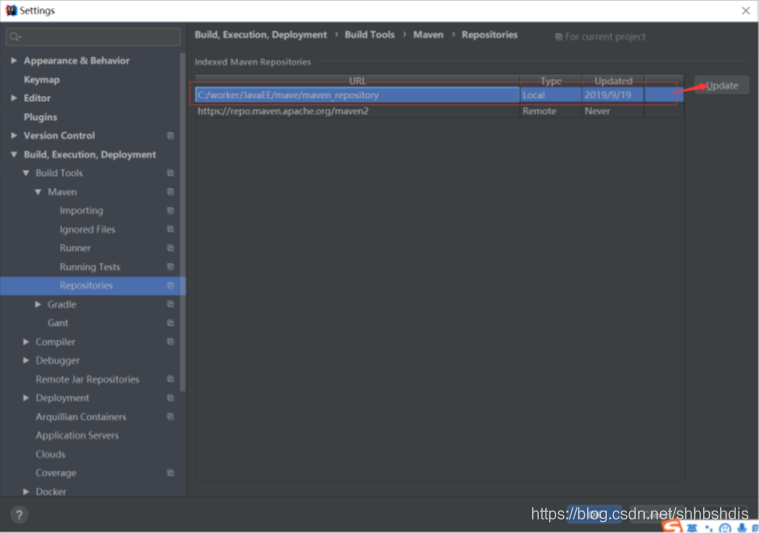Close the Settings dialog
The image size is (759, 533).
click(x=745, y=11)
